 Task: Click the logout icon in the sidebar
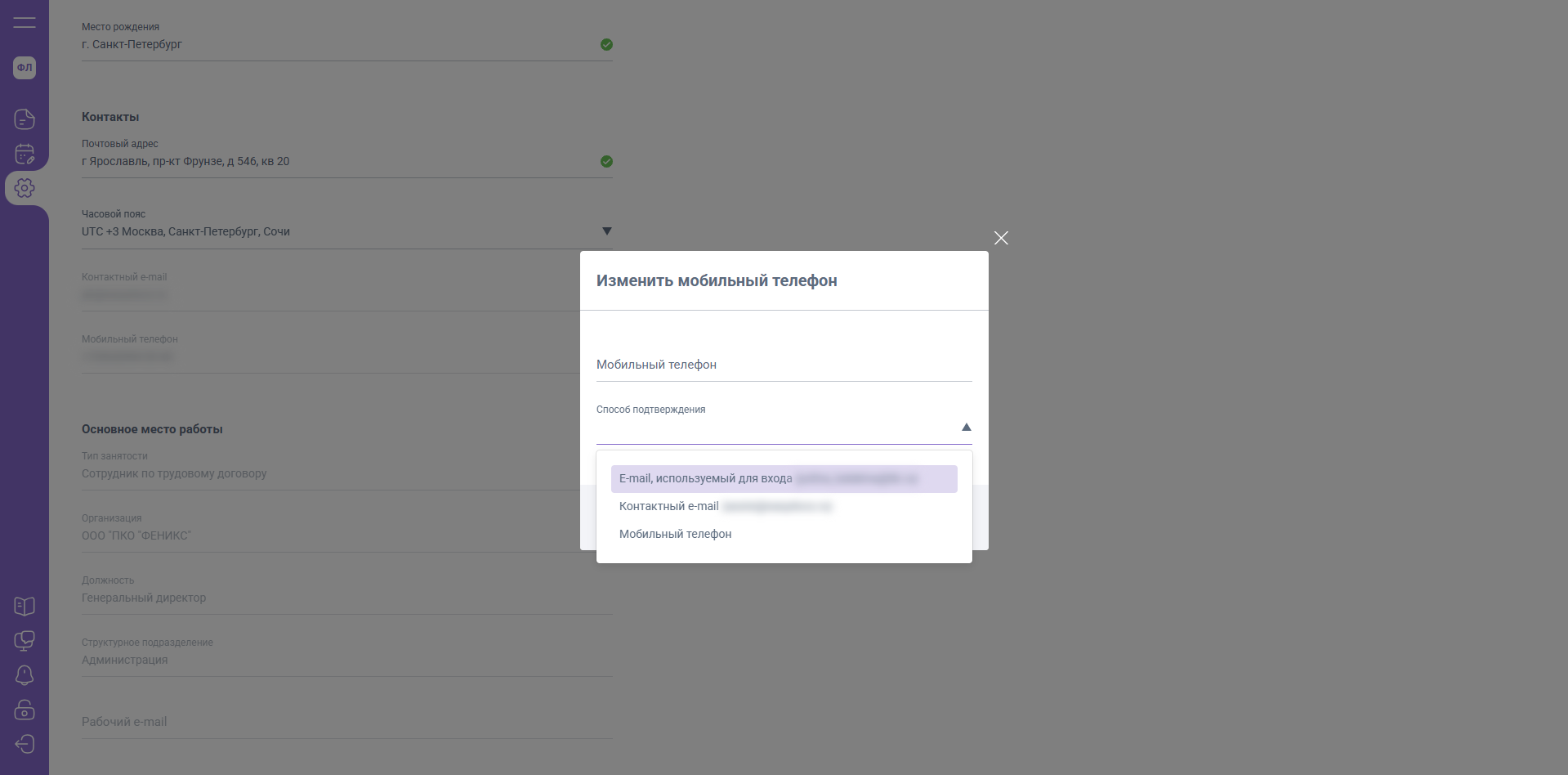[x=25, y=744]
